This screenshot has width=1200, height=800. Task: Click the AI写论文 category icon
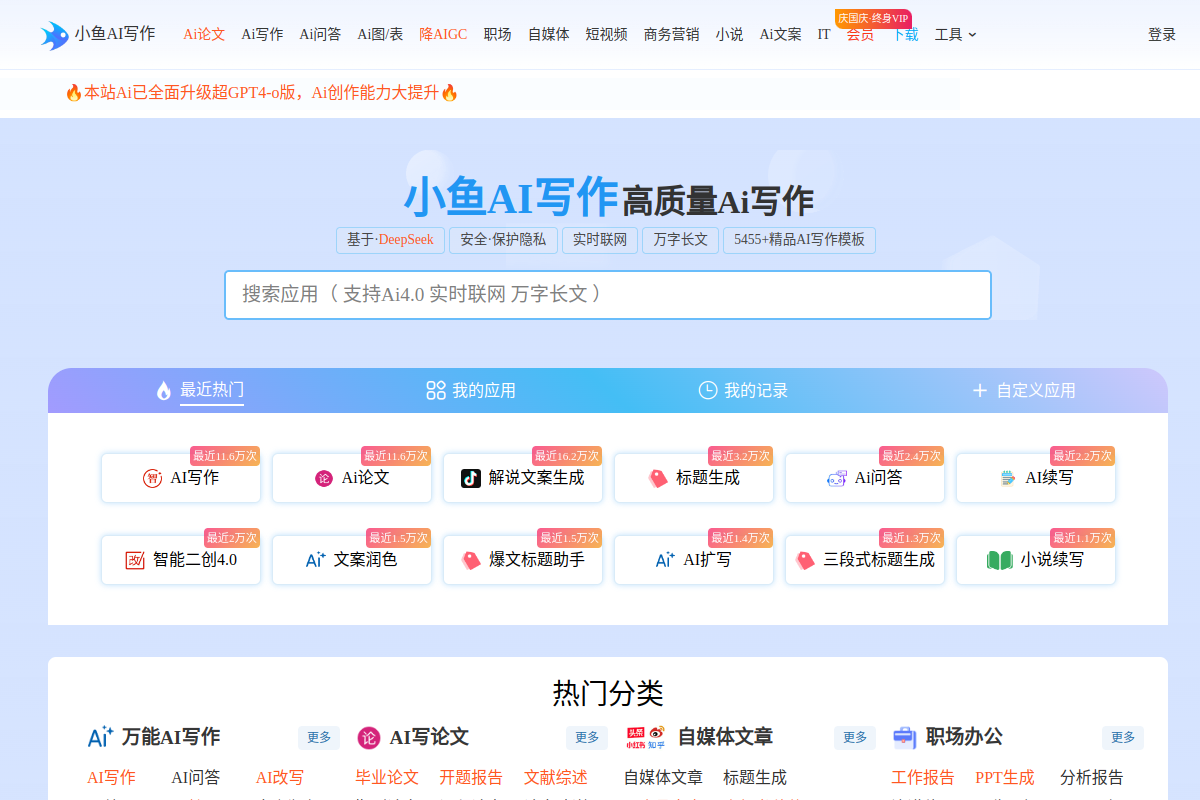[x=369, y=738]
